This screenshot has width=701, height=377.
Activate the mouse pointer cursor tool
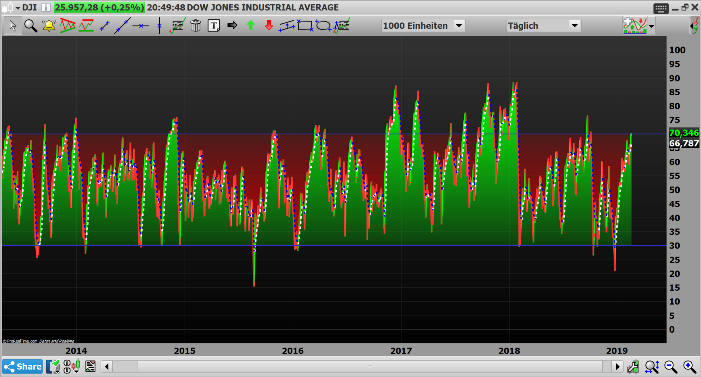coord(13,26)
